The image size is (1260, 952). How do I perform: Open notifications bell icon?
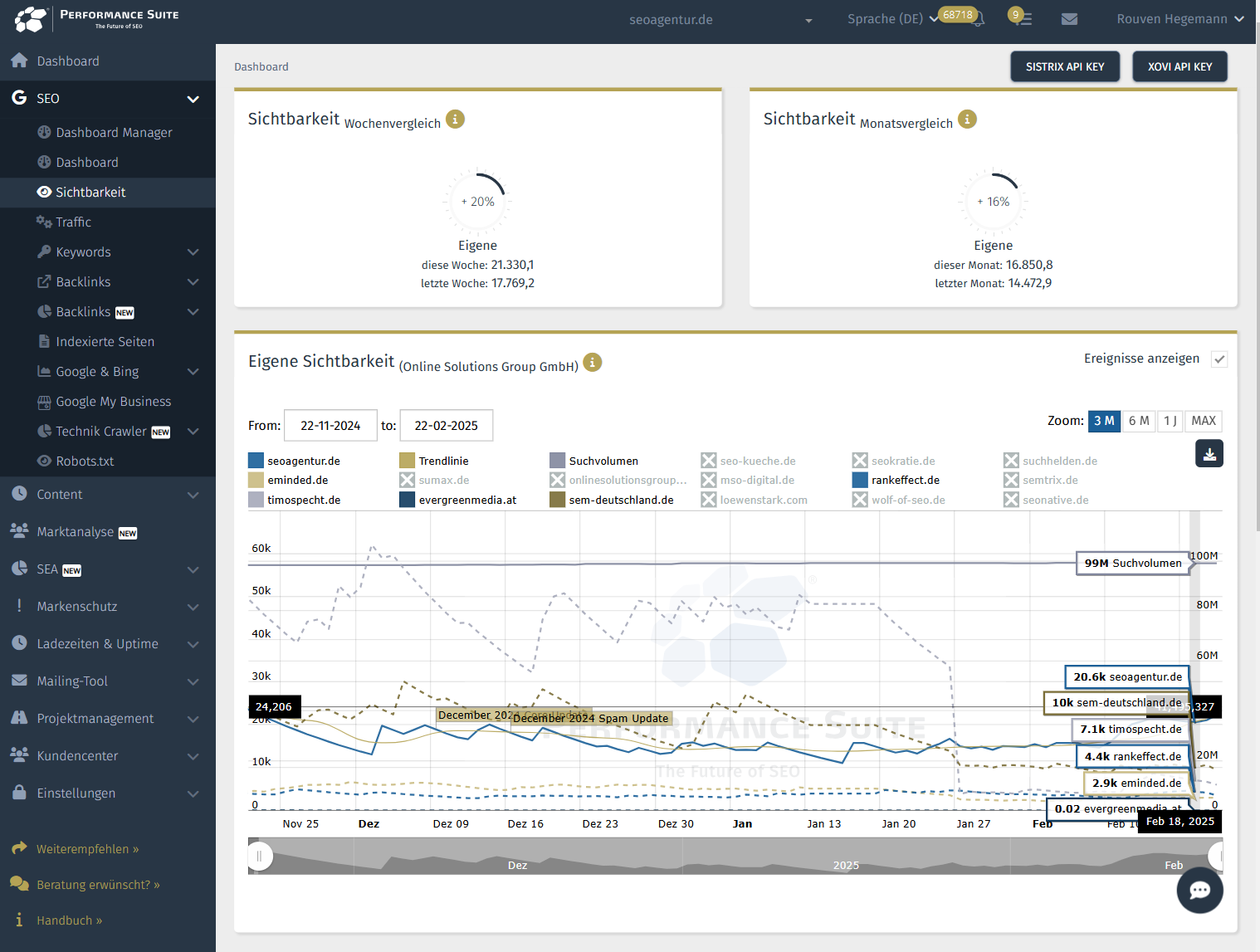point(979,20)
